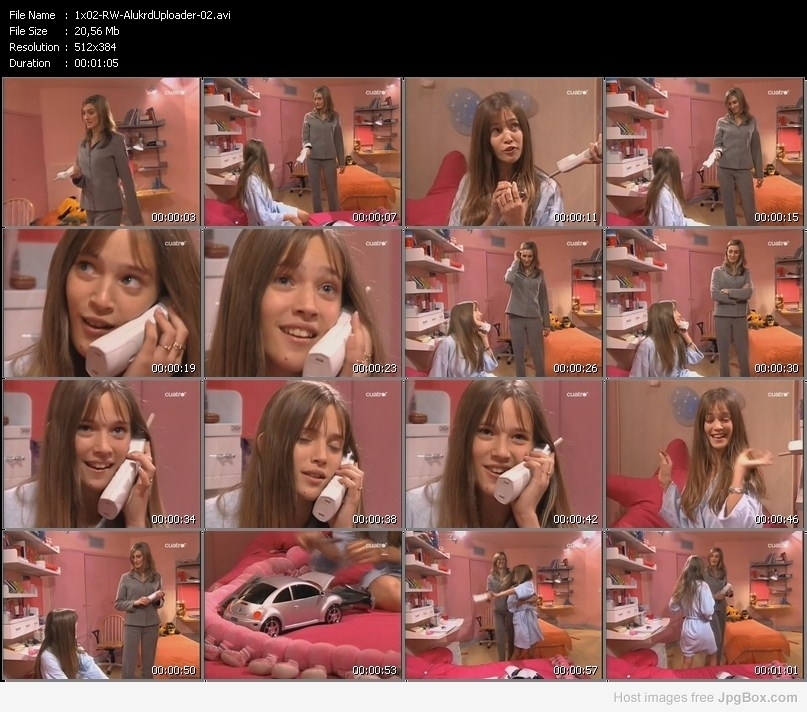The image size is (807, 712).
Task: Open the last thumbnail stamped 00:01:01
Action: (x=705, y=605)
